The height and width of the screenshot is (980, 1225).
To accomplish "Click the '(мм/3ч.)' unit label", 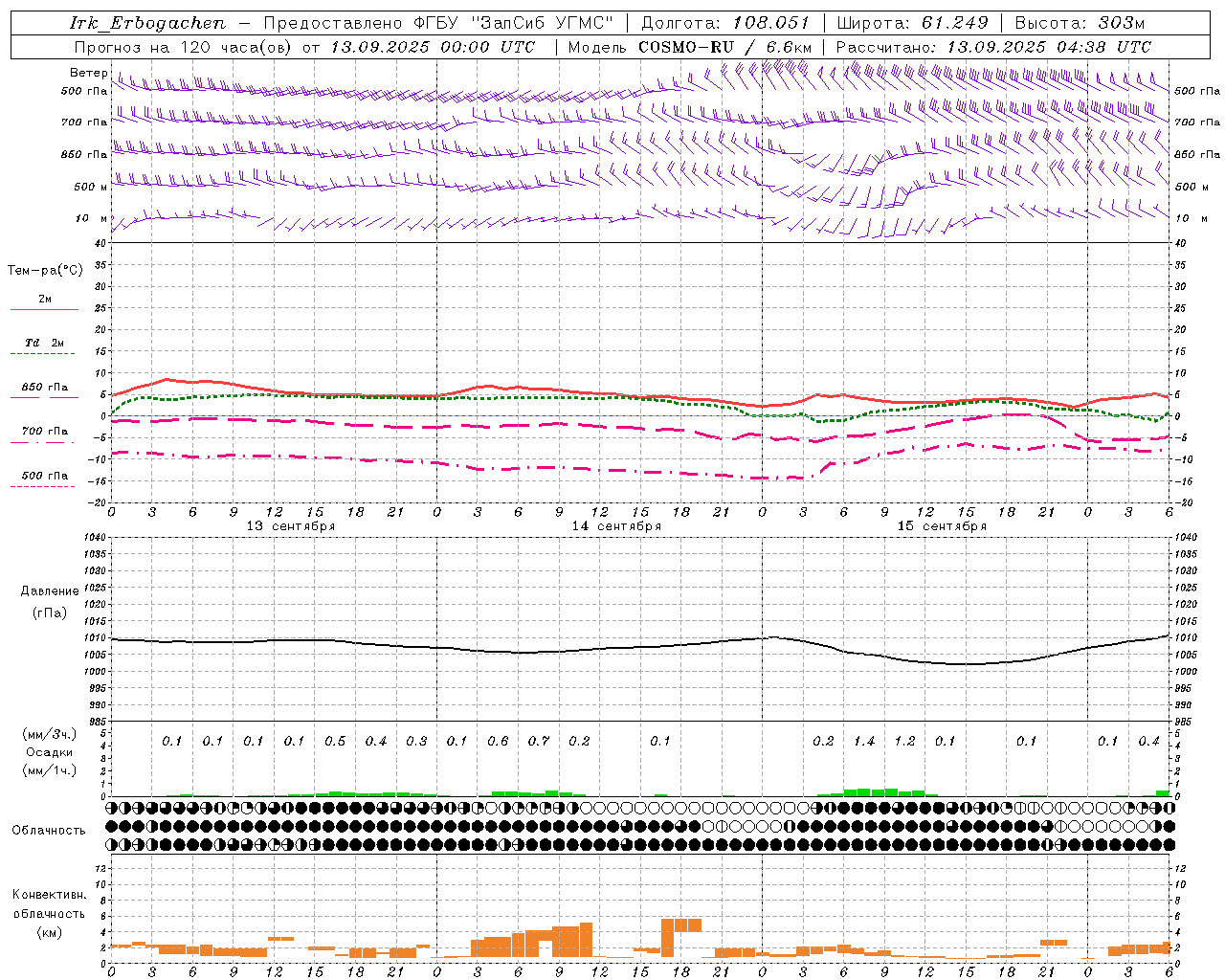I will 50,734.
